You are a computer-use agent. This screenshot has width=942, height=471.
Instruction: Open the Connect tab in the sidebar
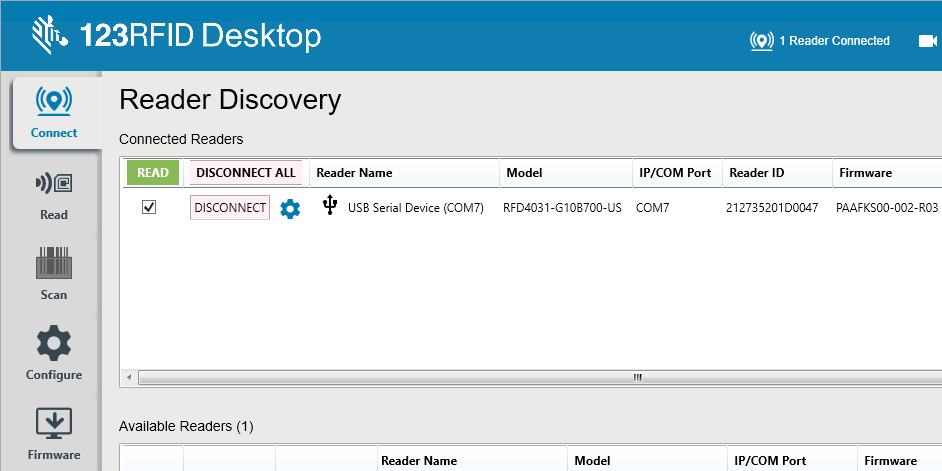pos(54,112)
